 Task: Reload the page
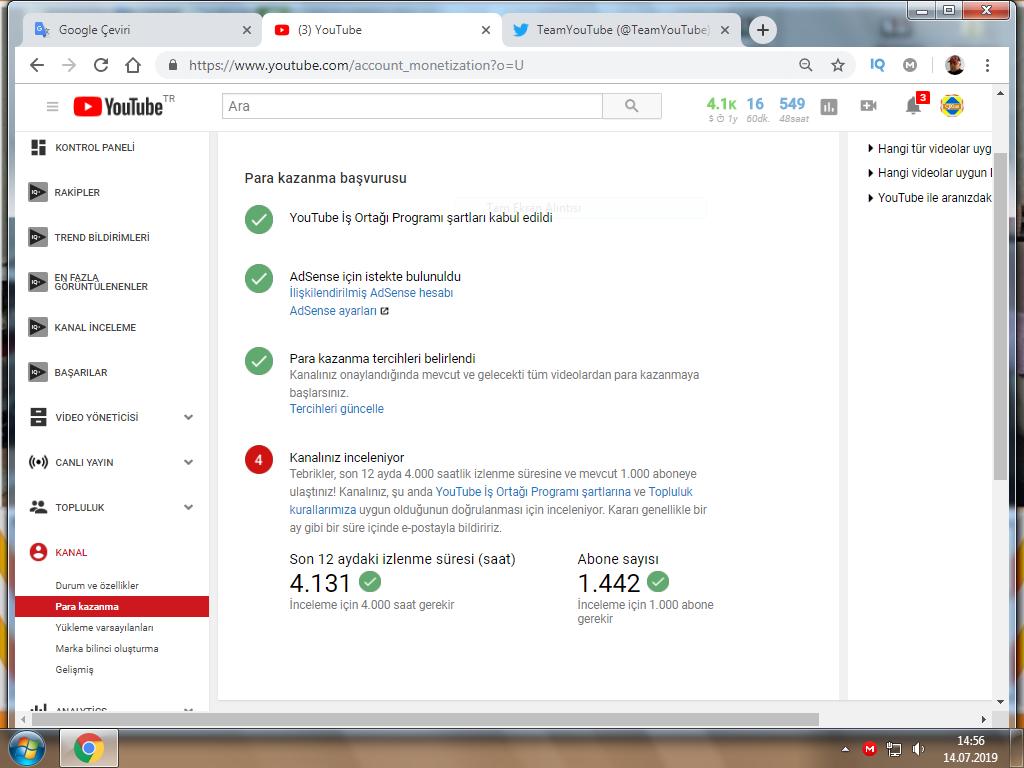[x=101, y=65]
